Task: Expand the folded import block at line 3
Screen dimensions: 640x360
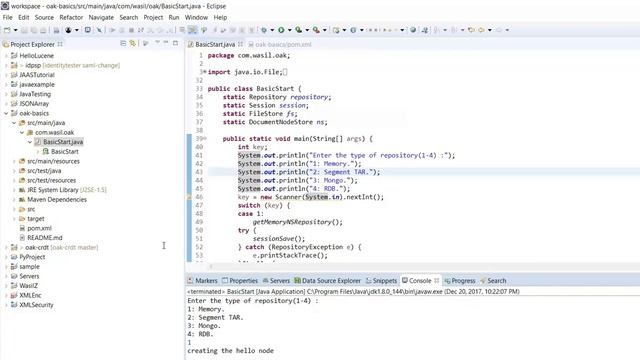Action: pyautogui.click(x=204, y=72)
